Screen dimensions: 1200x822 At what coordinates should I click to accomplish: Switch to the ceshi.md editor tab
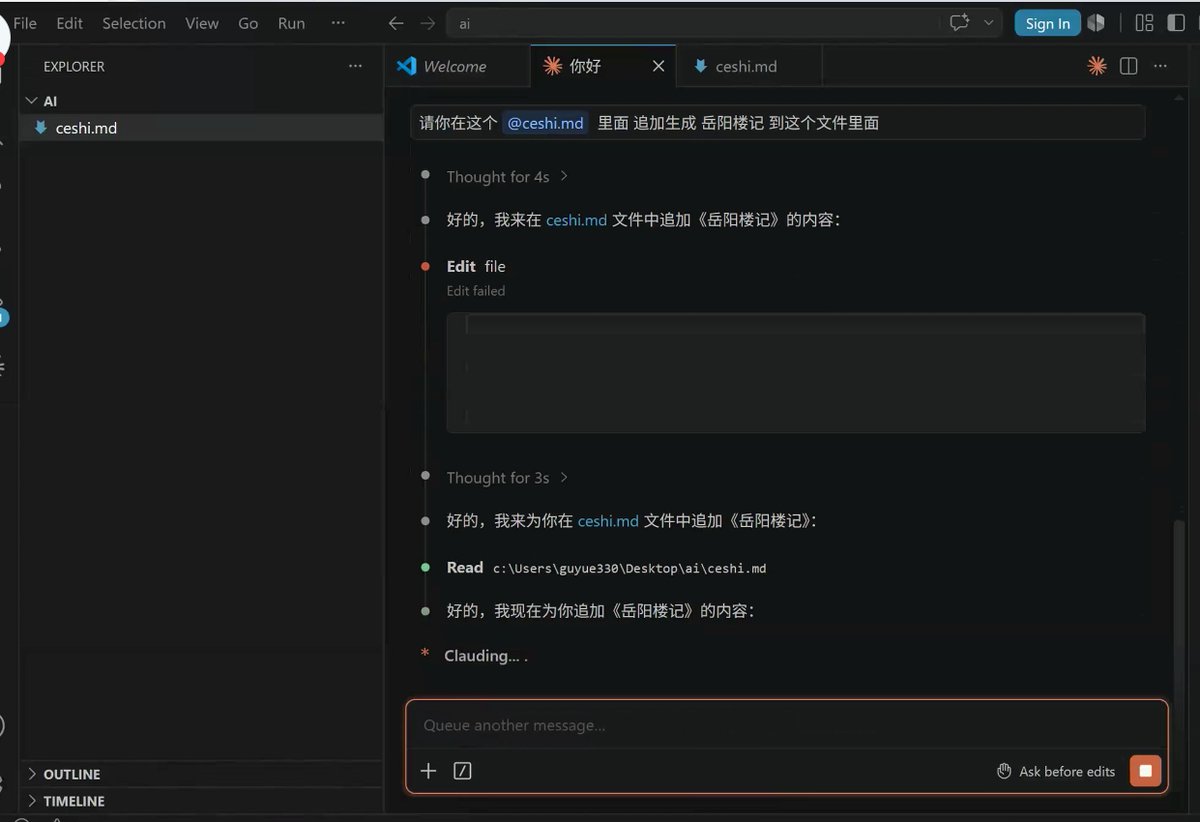(747, 66)
